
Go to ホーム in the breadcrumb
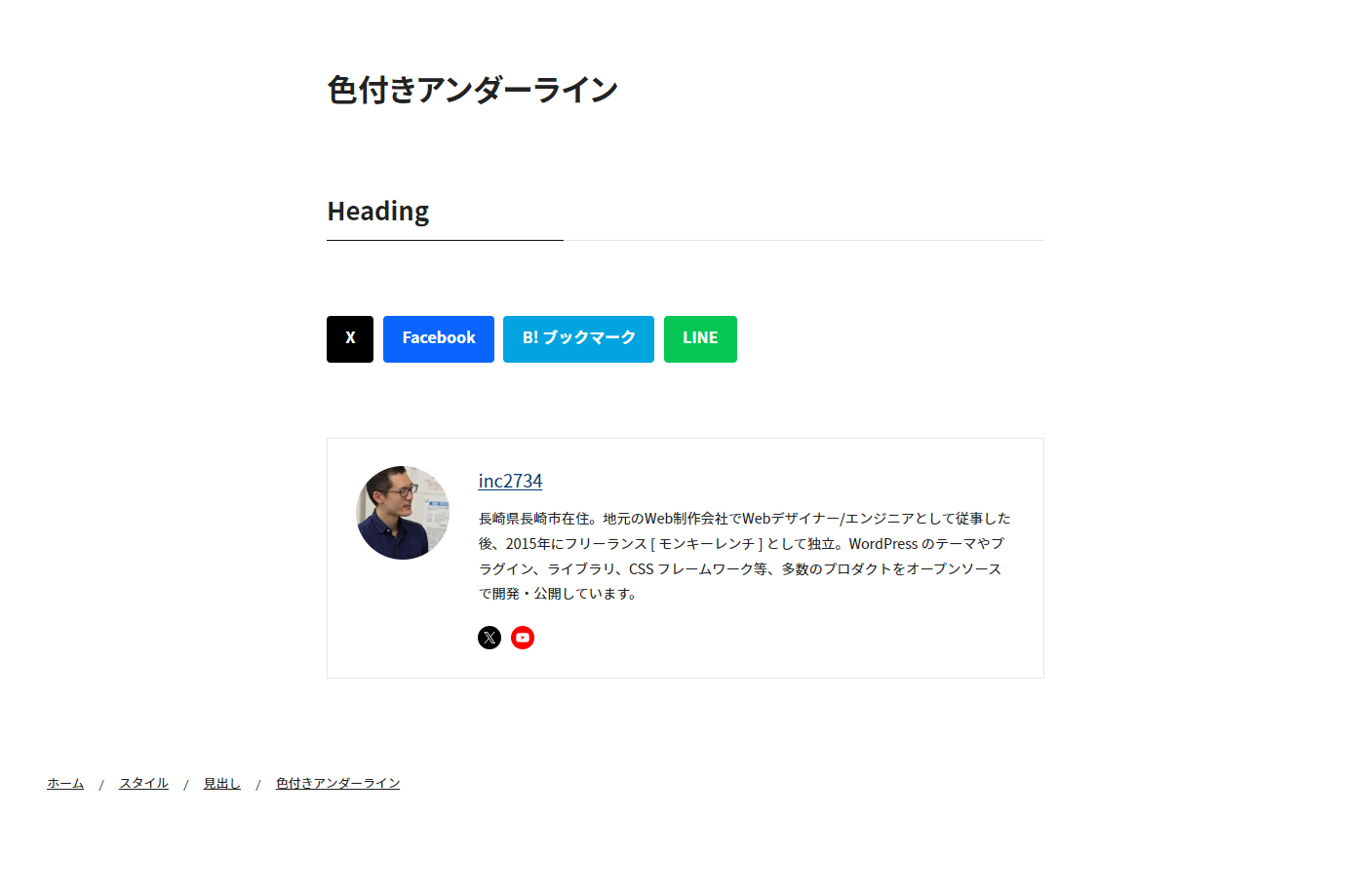tap(65, 783)
